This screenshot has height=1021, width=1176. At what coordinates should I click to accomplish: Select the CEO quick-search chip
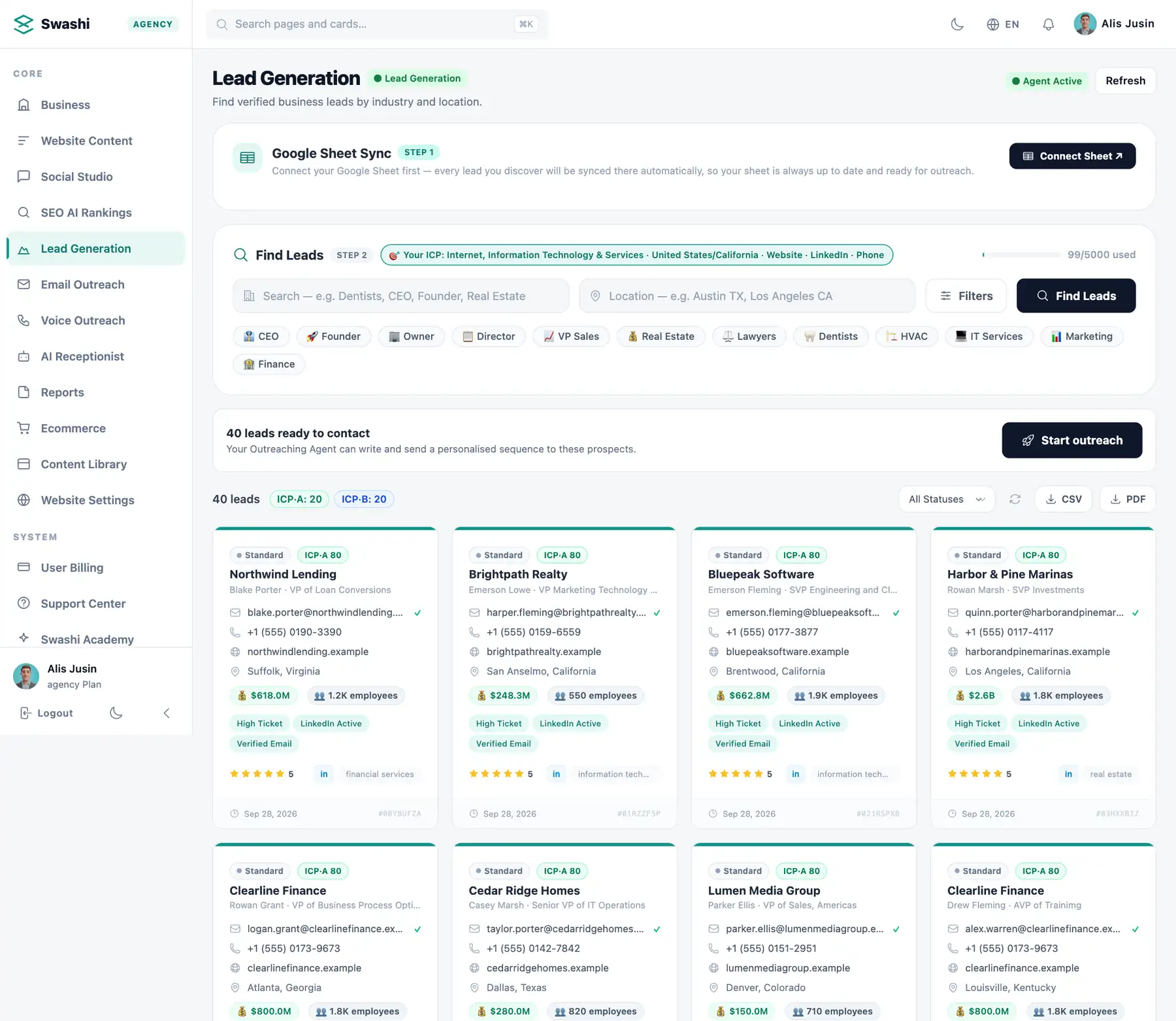(x=261, y=337)
